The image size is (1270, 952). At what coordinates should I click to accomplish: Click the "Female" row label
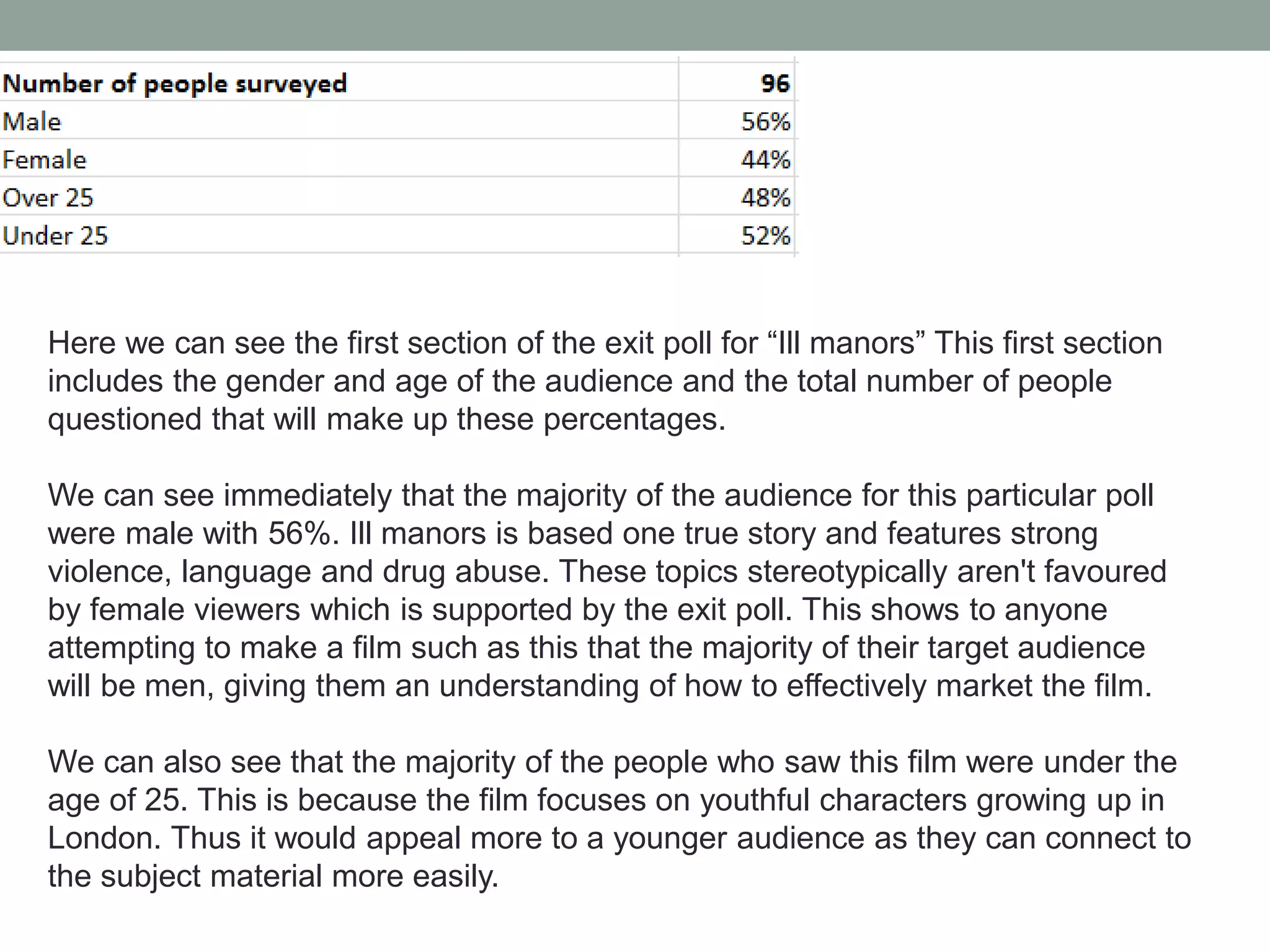coord(45,160)
